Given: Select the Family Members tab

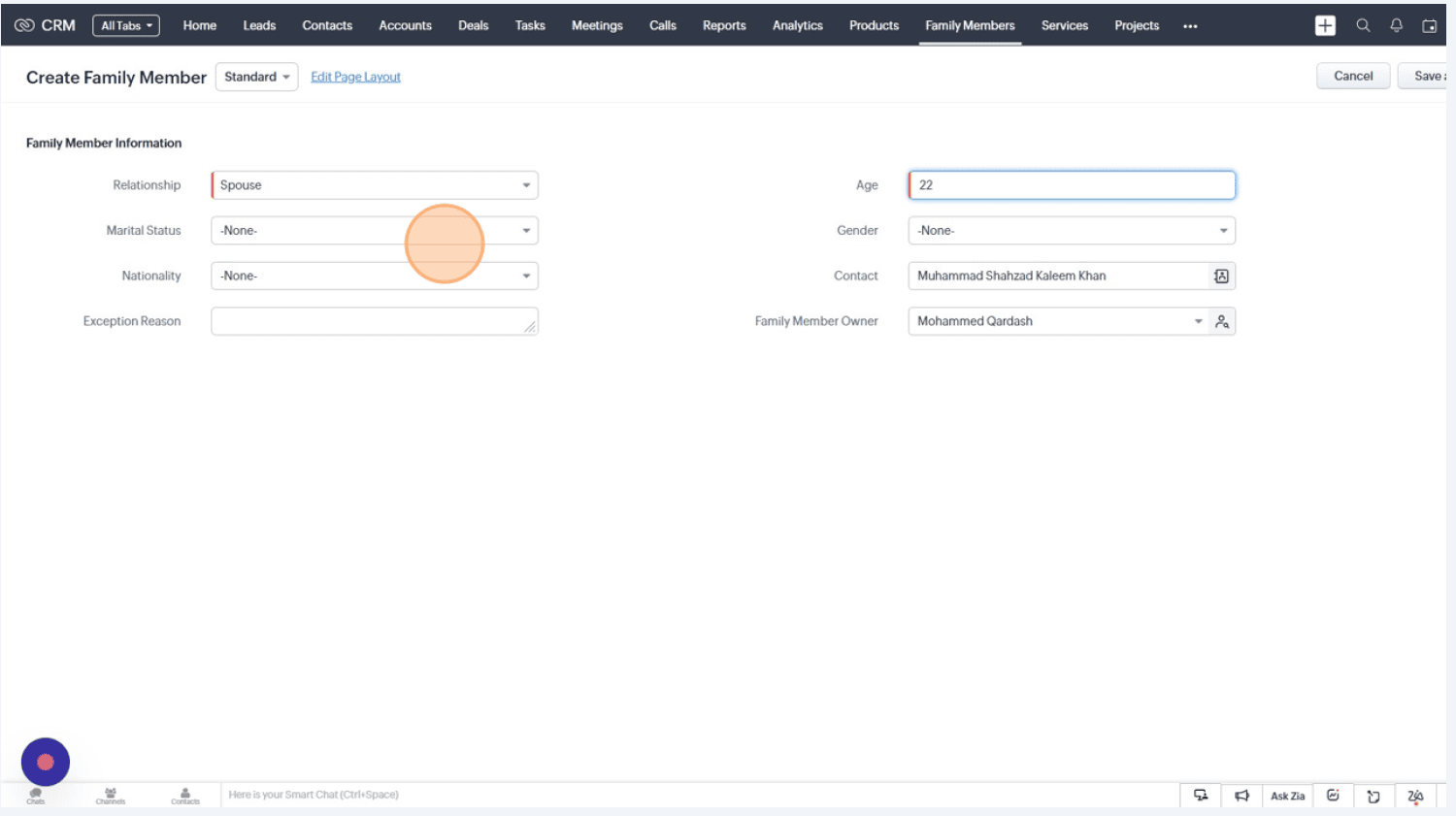Looking at the screenshot, I should coord(970,26).
